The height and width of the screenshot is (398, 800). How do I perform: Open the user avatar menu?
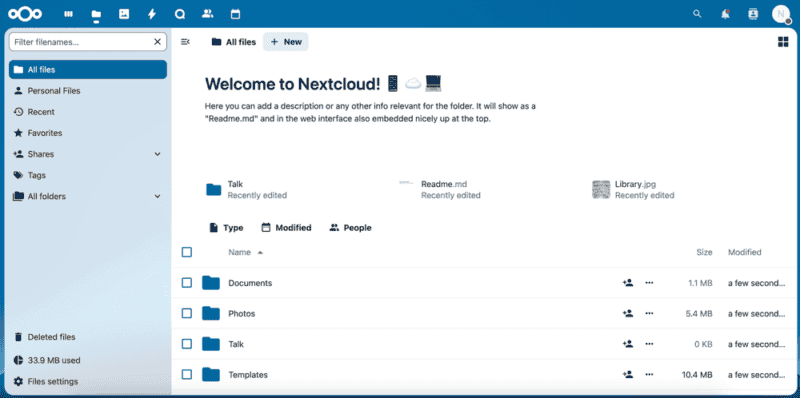tap(781, 14)
